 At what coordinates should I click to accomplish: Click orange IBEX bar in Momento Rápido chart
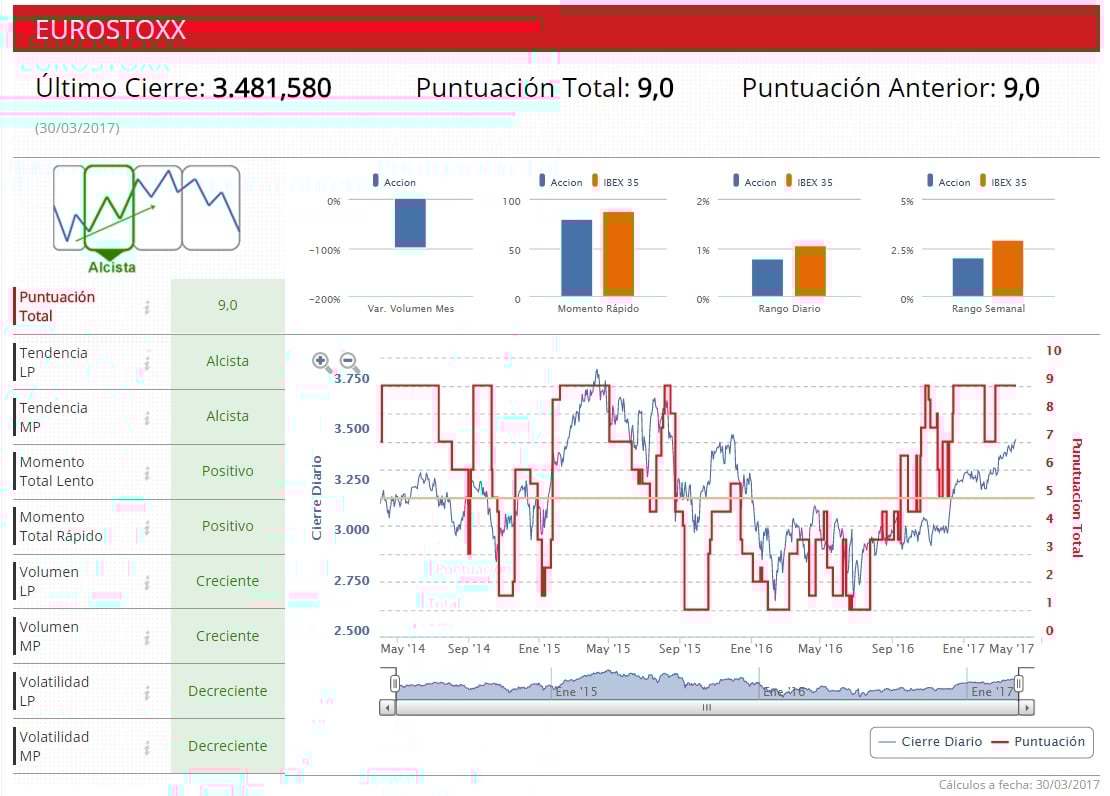click(x=619, y=254)
